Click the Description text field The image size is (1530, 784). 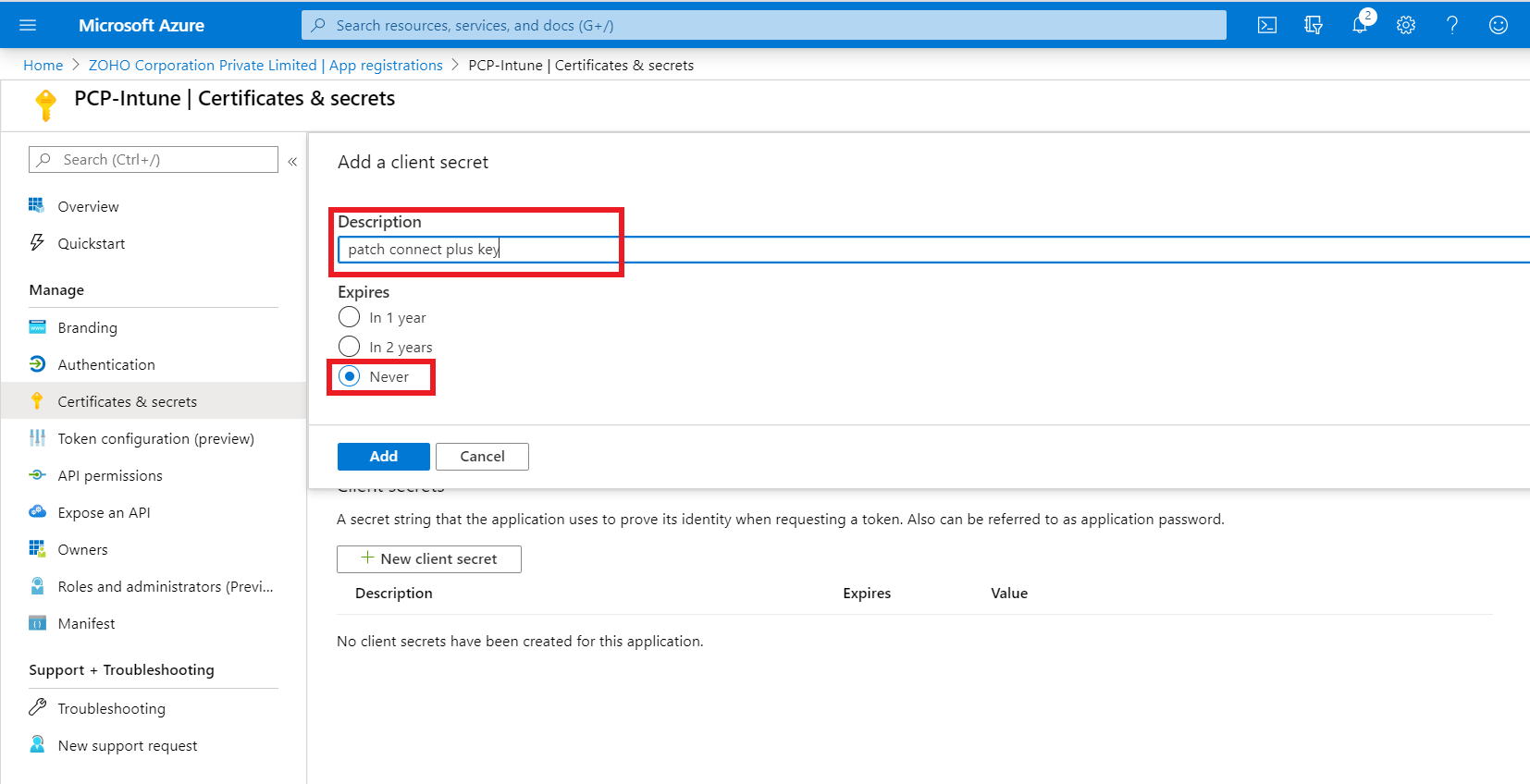point(934,250)
